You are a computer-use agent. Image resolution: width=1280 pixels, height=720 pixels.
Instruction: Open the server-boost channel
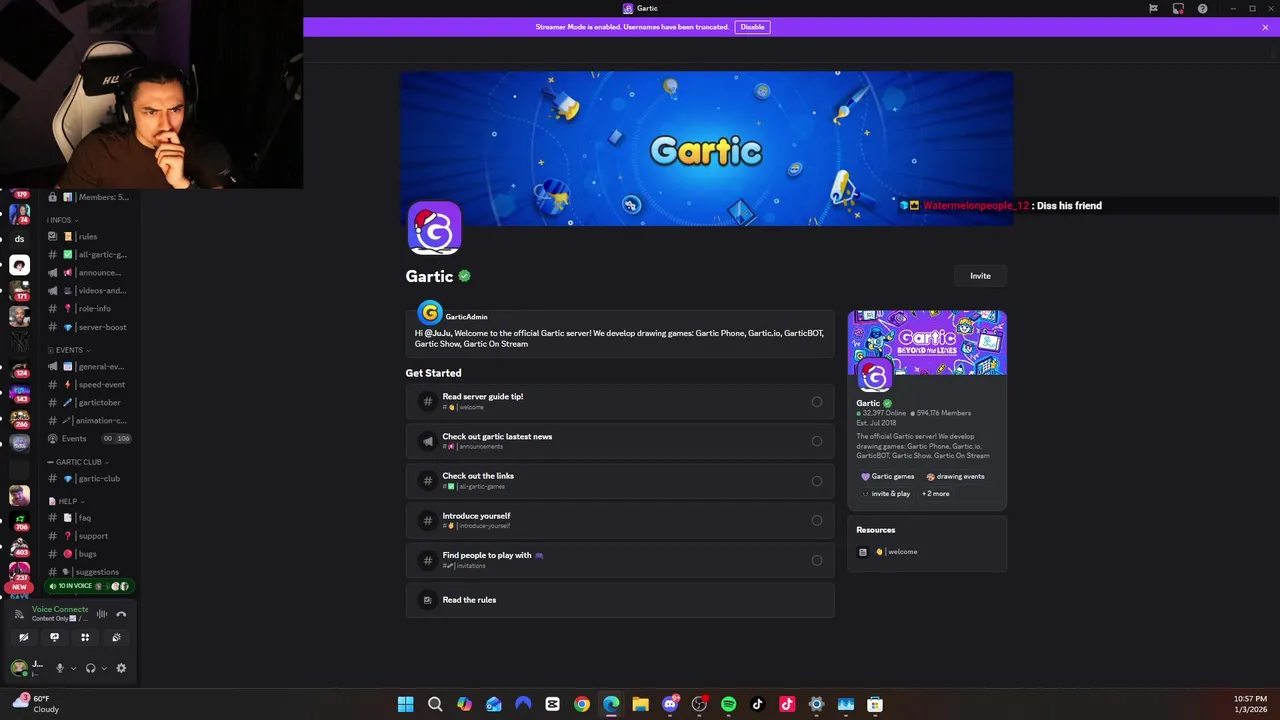[88, 327]
